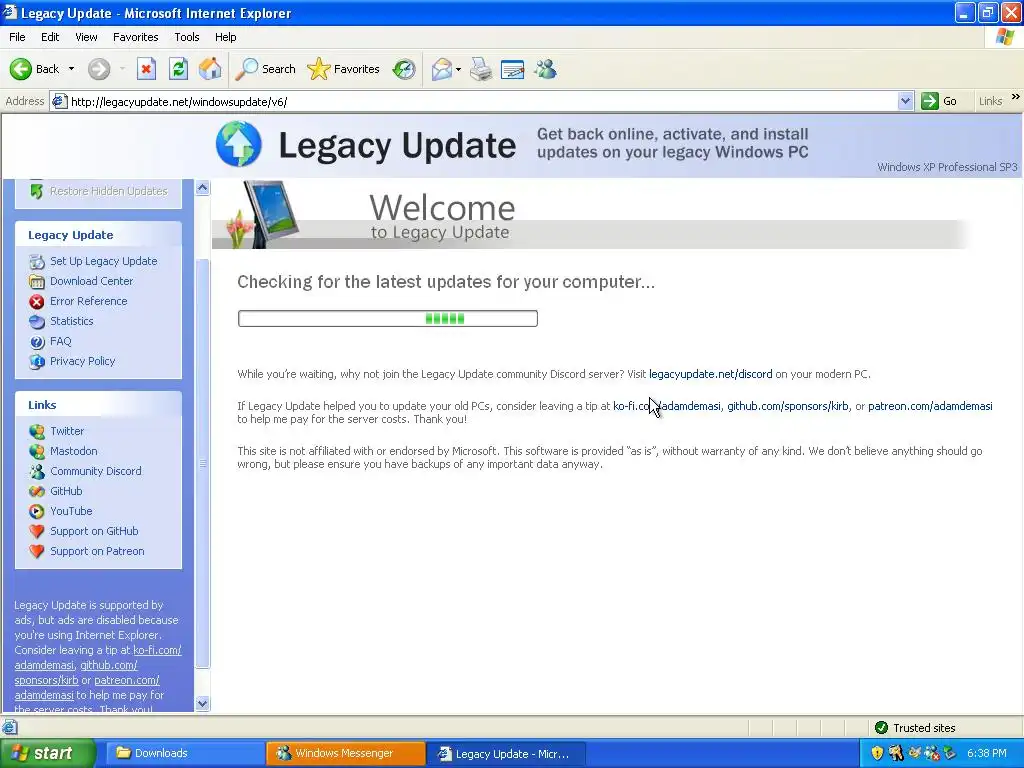
Task: Click the Mastodon sidebar icon
Action: tap(37, 451)
